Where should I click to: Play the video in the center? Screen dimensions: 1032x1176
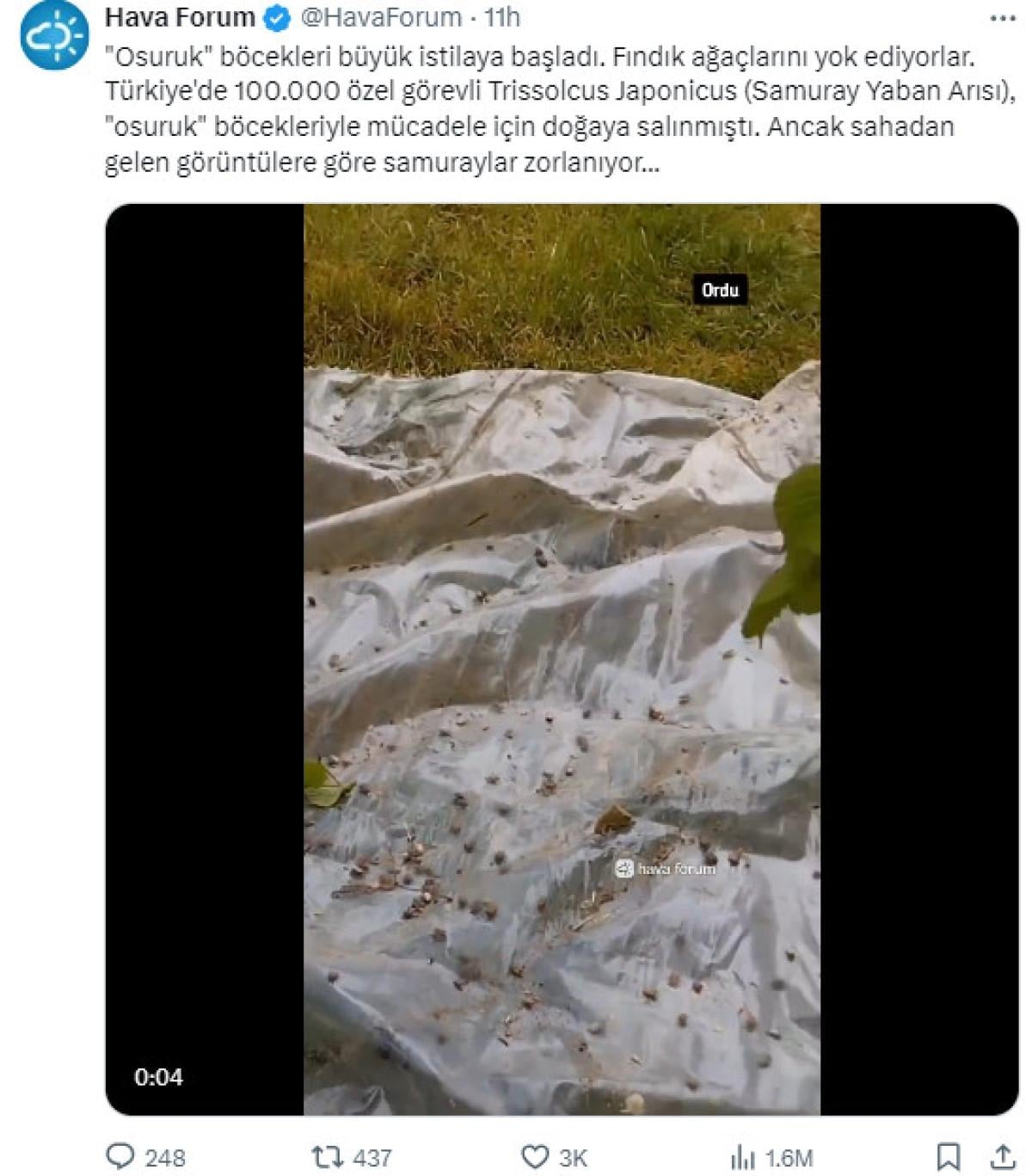pos(562,660)
